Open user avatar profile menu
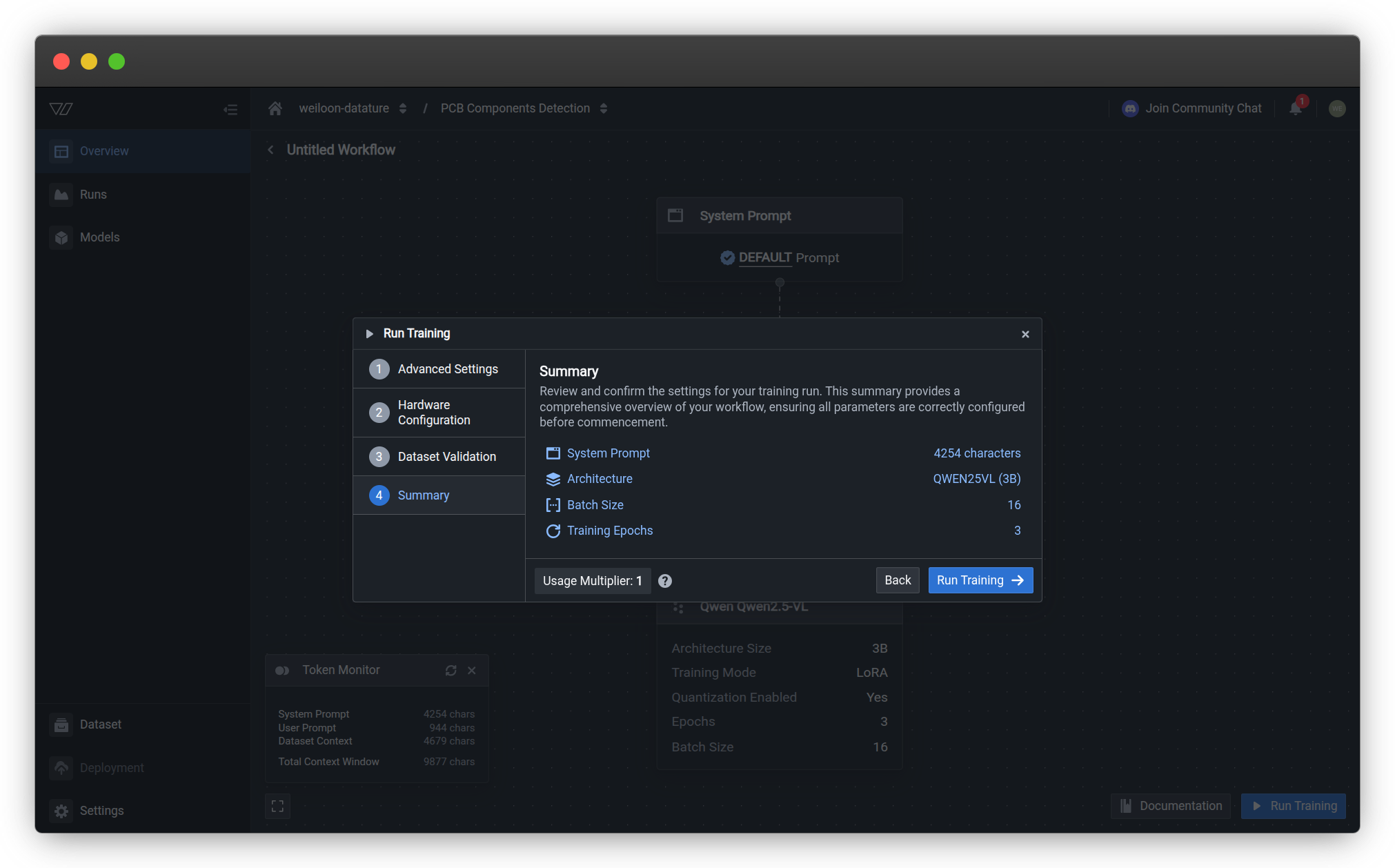The height and width of the screenshot is (868, 1395). (1336, 108)
